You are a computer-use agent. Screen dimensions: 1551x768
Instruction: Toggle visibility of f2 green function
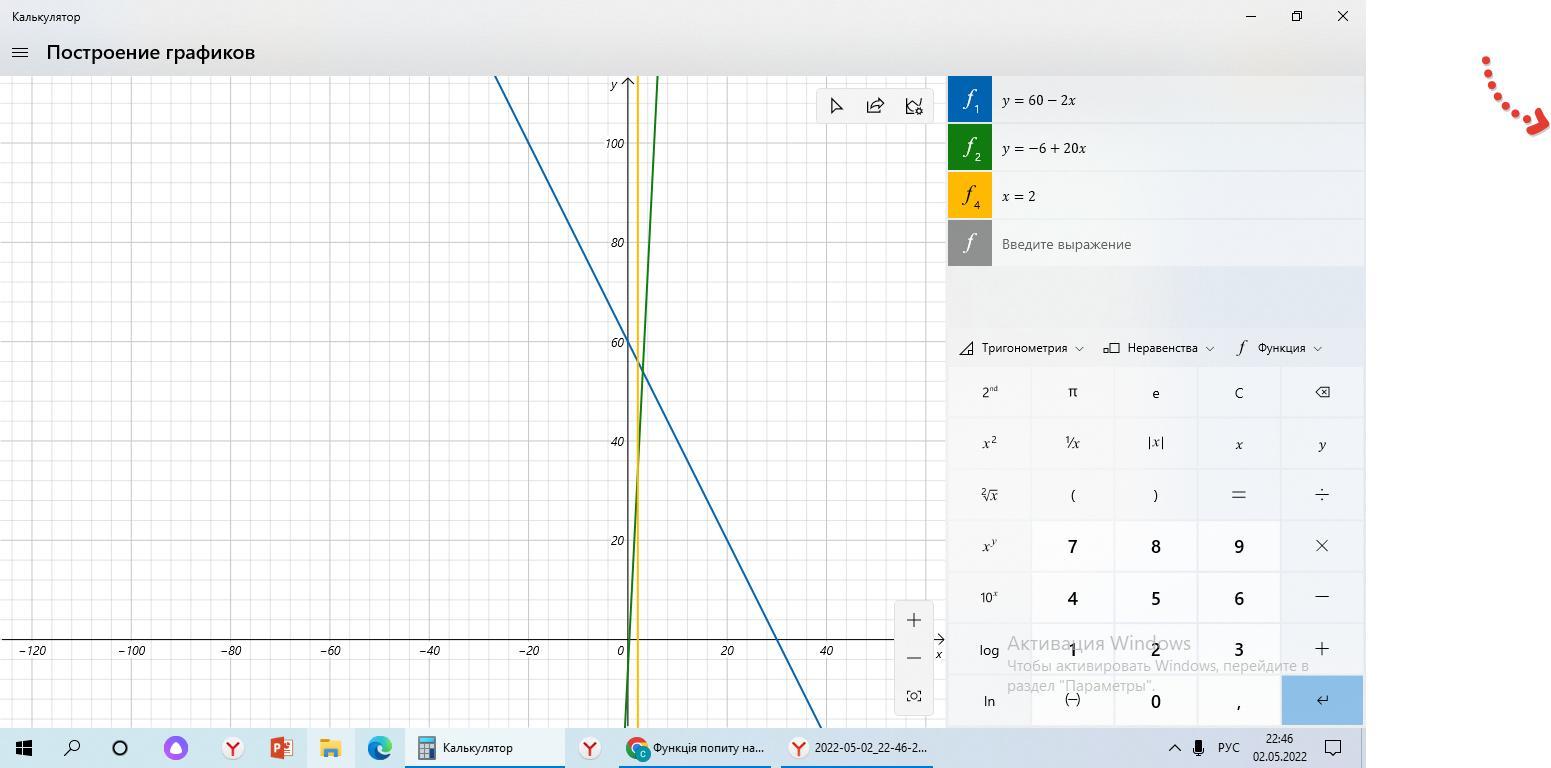970,148
